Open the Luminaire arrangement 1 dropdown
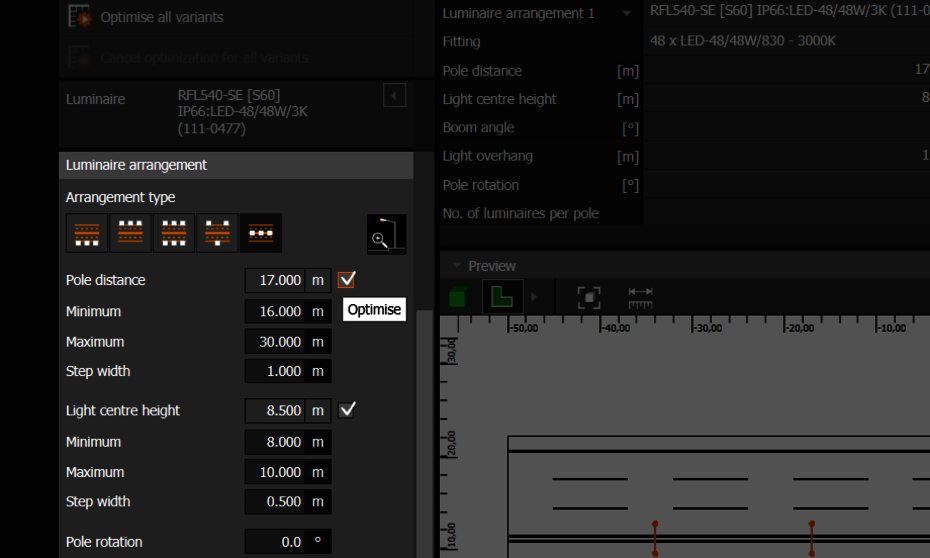This screenshot has width=930, height=558. (627, 13)
